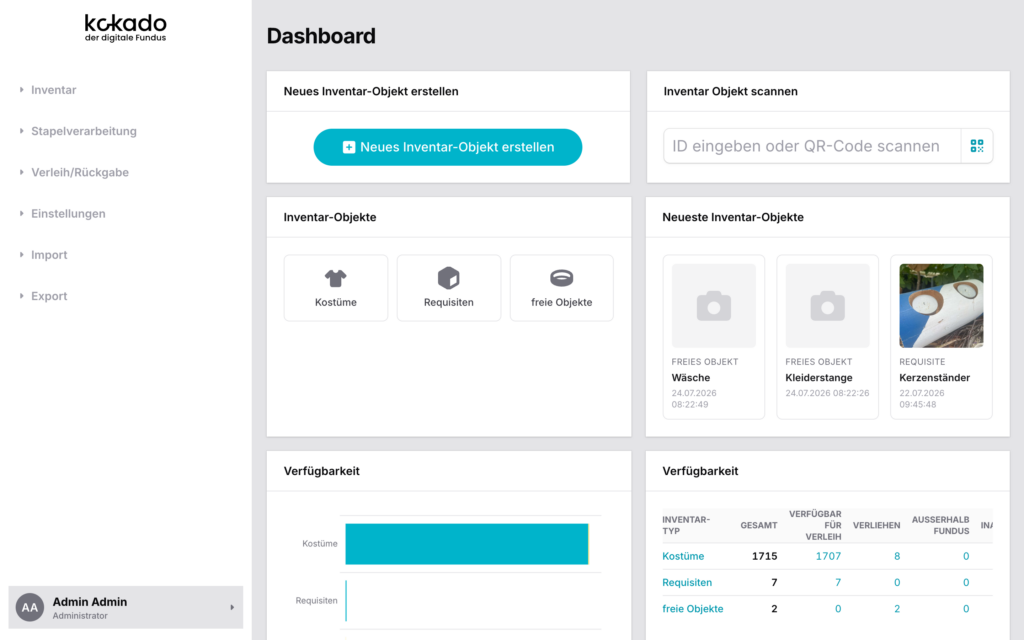Expand the Export arrow in sidebar
This screenshot has height=640, width=1024.
coord(22,295)
